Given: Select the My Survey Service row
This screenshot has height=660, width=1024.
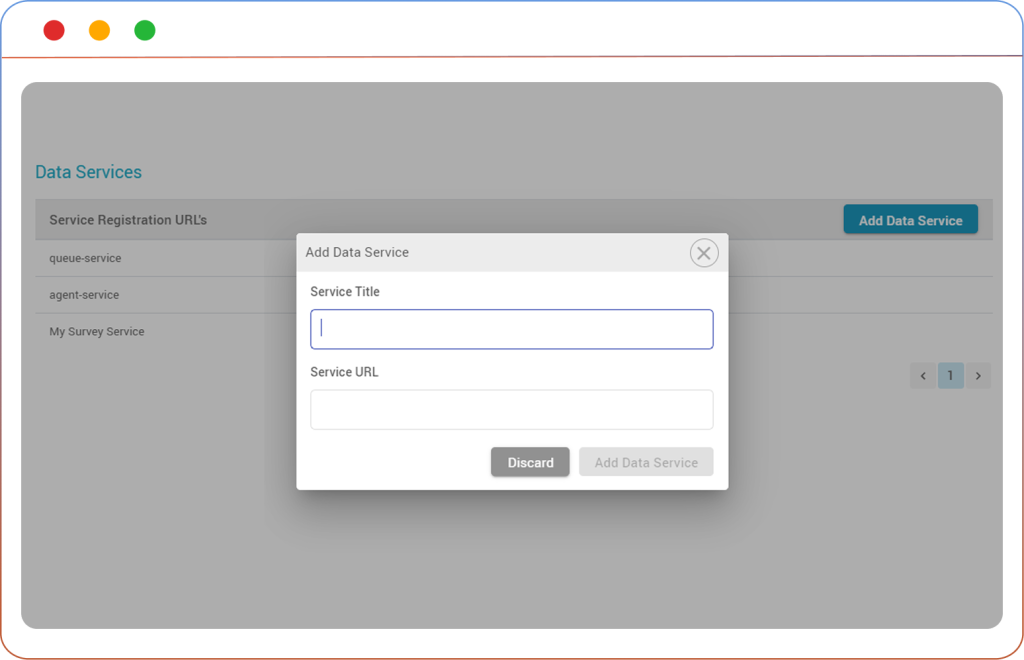Looking at the screenshot, I should 97,331.
